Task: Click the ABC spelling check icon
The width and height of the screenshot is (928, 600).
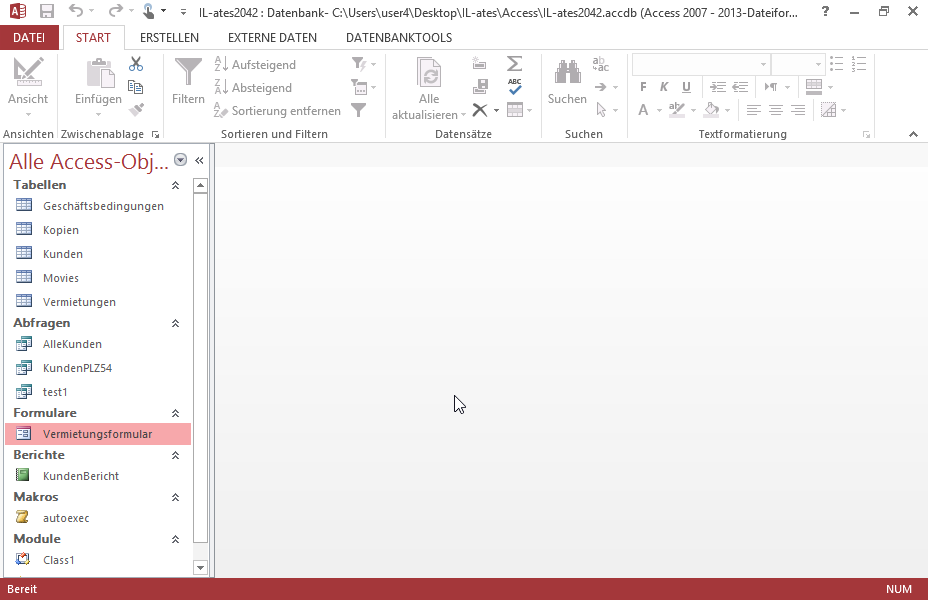Action: pyautogui.click(x=514, y=86)
